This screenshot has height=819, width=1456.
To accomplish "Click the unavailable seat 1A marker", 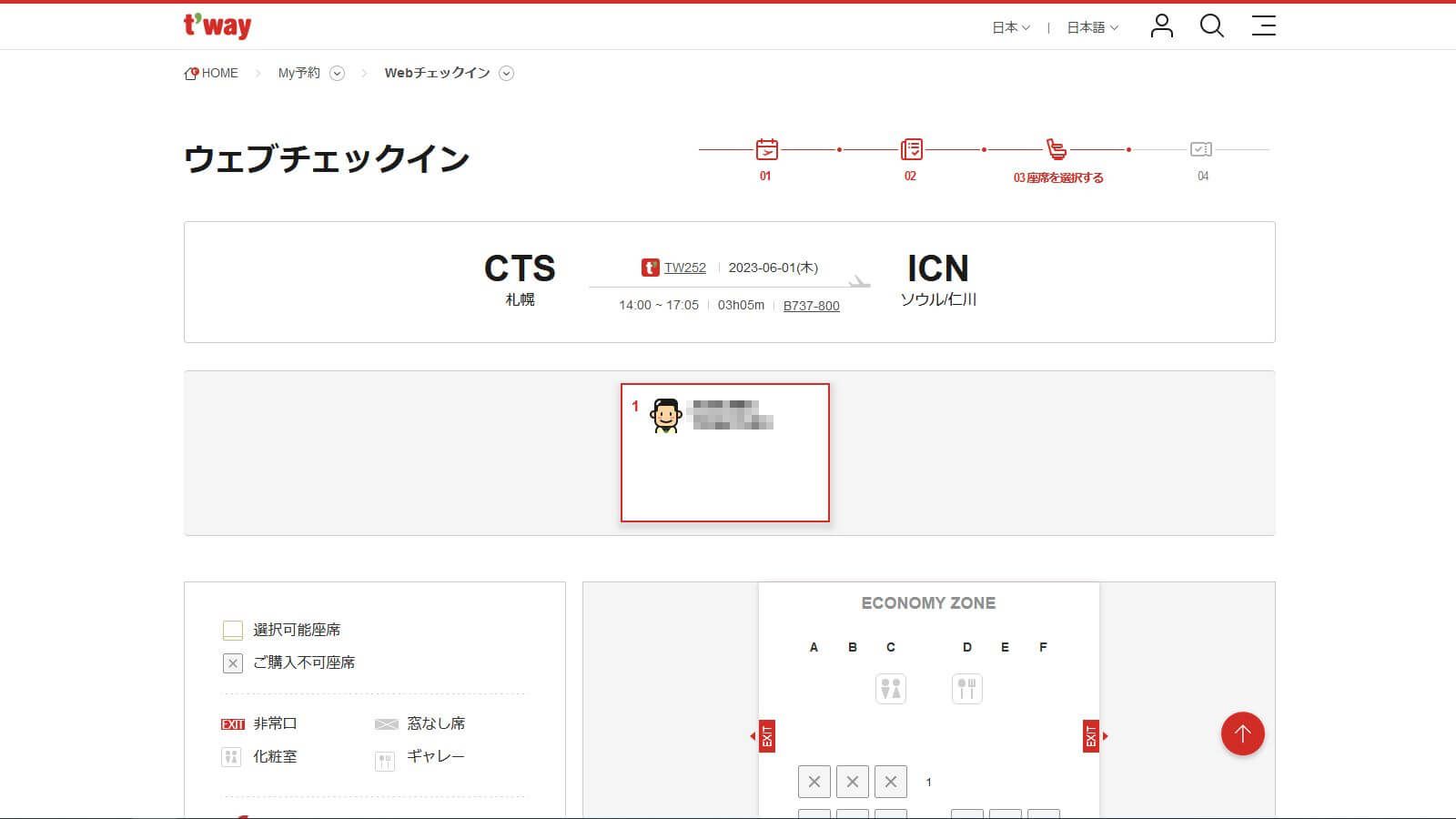I will pyautogui.click(x=814, y=781).
